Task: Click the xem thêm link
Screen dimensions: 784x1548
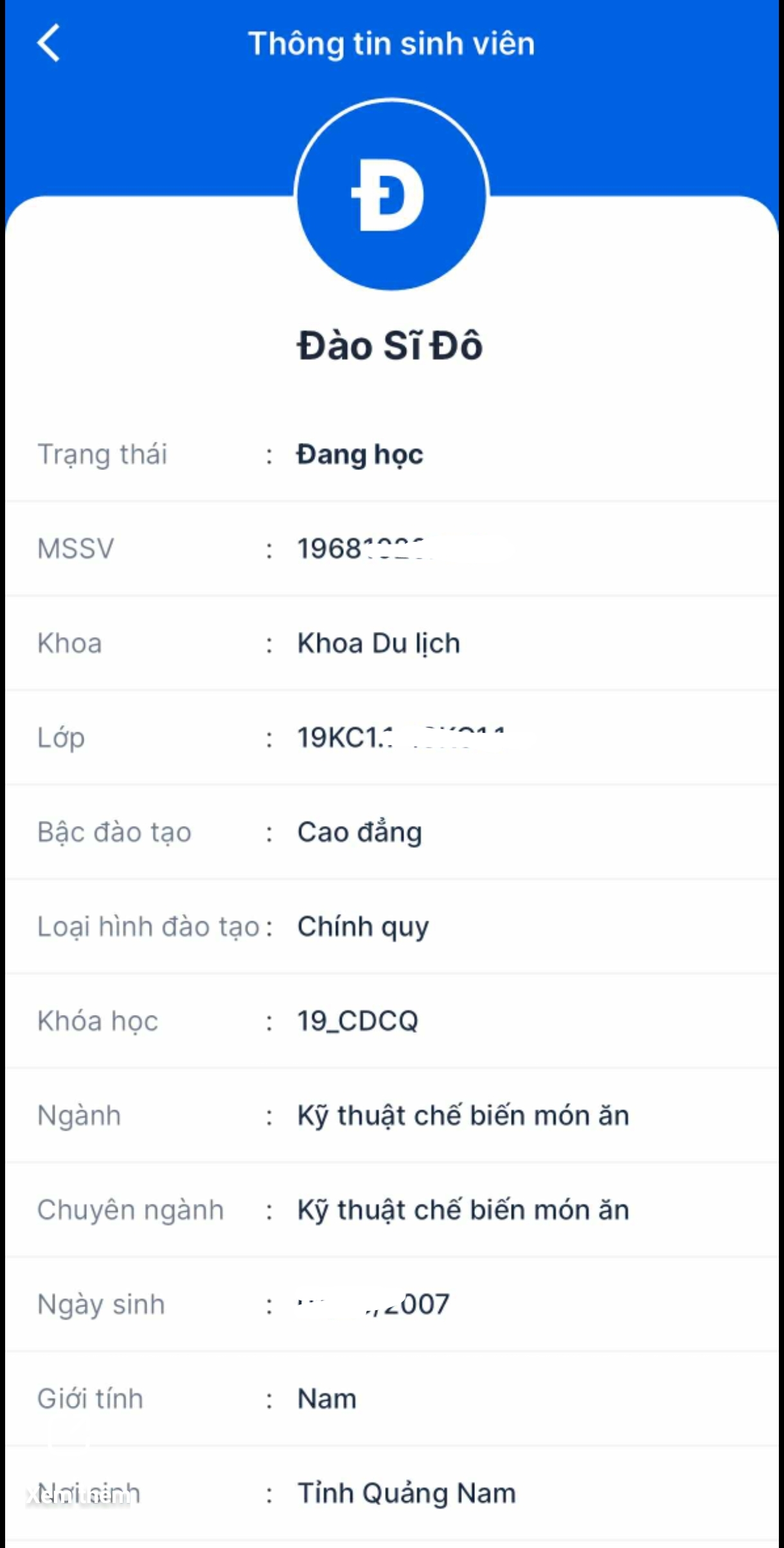Action: click(x=78, y=1497)
